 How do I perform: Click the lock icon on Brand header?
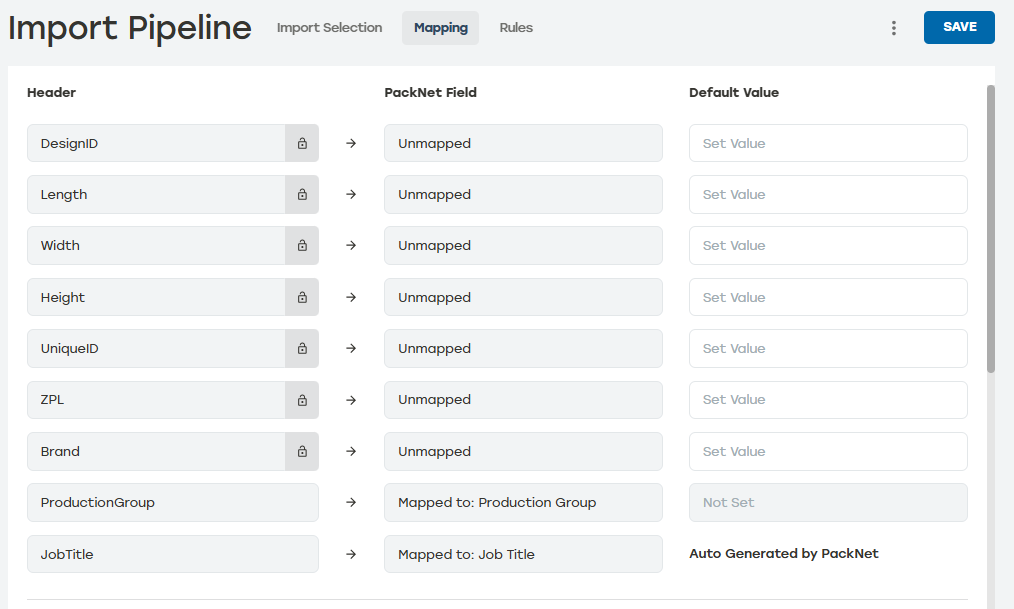[302, 451]
